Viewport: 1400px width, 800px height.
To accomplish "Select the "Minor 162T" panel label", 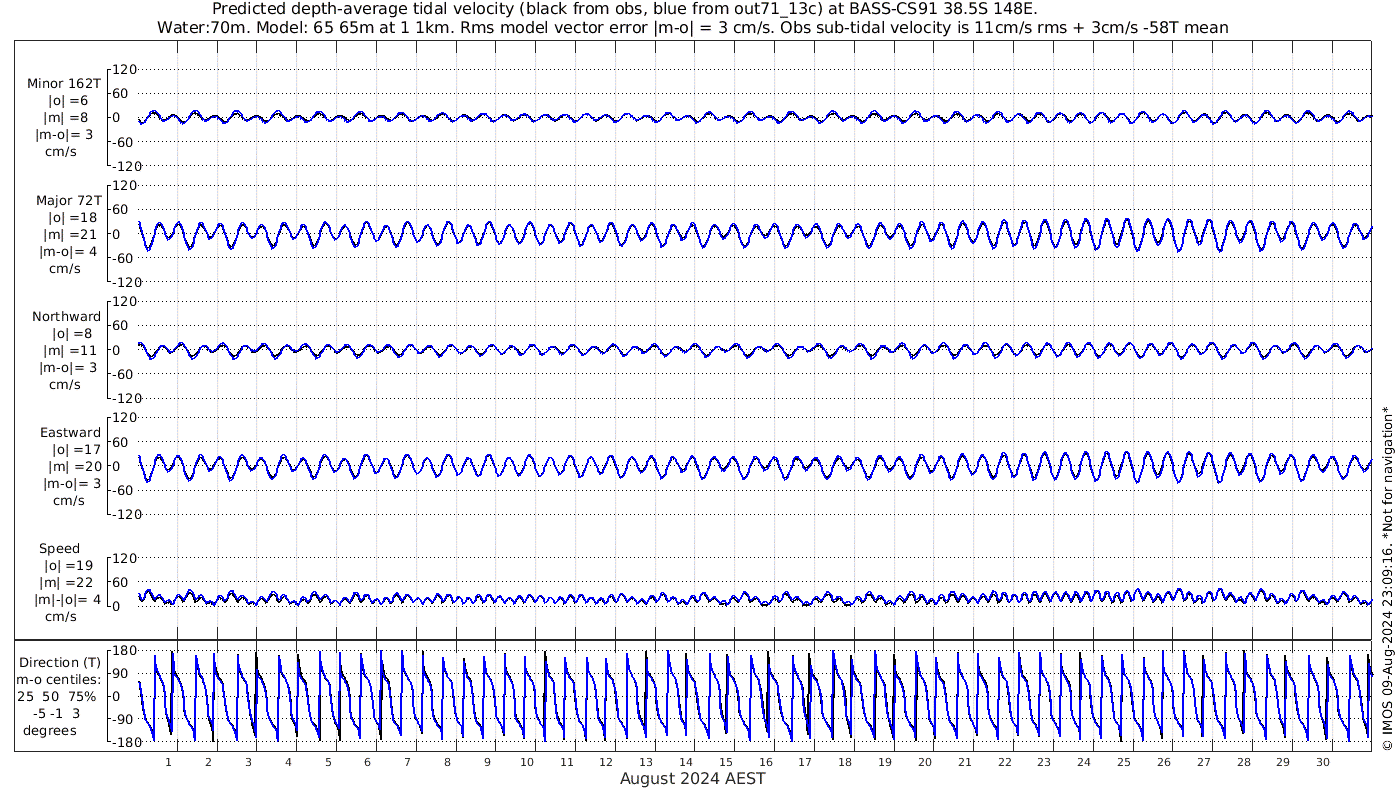I will tap(64, 84).
